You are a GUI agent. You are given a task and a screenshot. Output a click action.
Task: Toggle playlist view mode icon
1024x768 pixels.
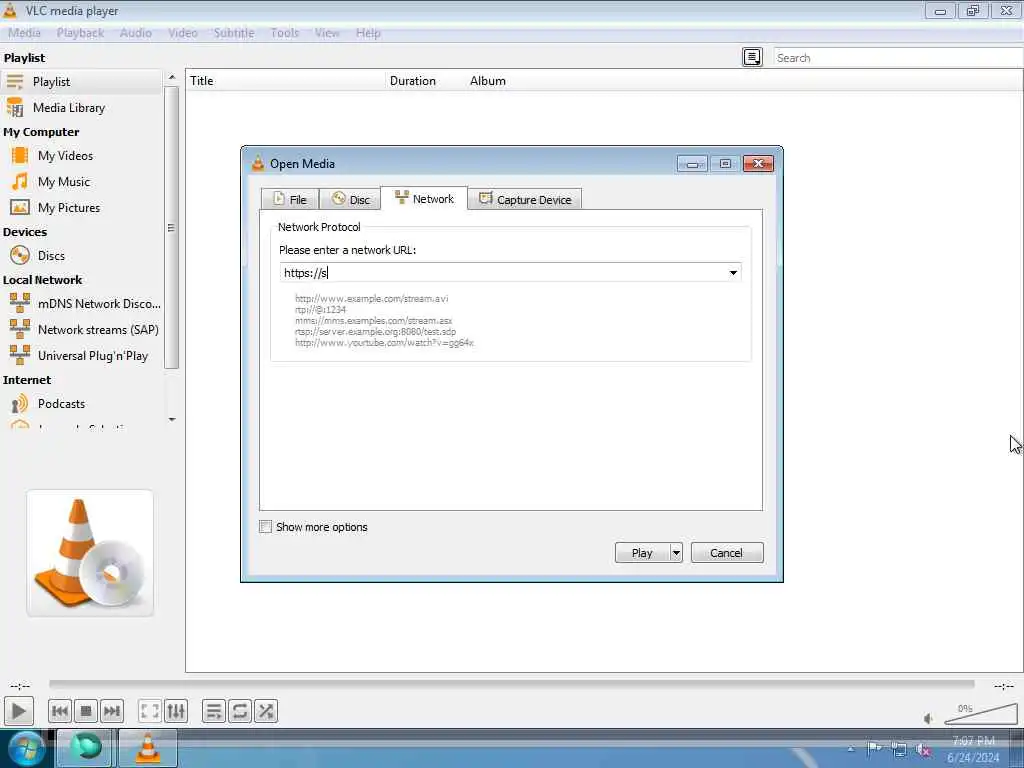tap(752, 57)
